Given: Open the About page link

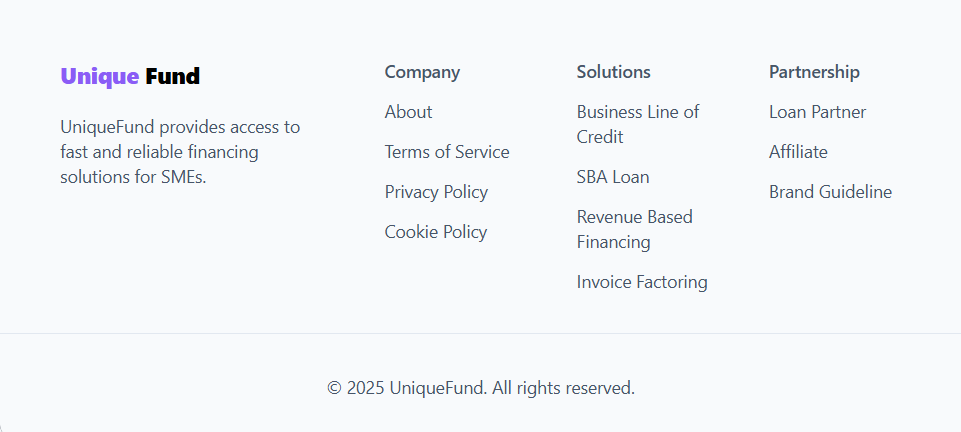Looking at the screenshot, I should pyautogui.click(x=408, y=112).
